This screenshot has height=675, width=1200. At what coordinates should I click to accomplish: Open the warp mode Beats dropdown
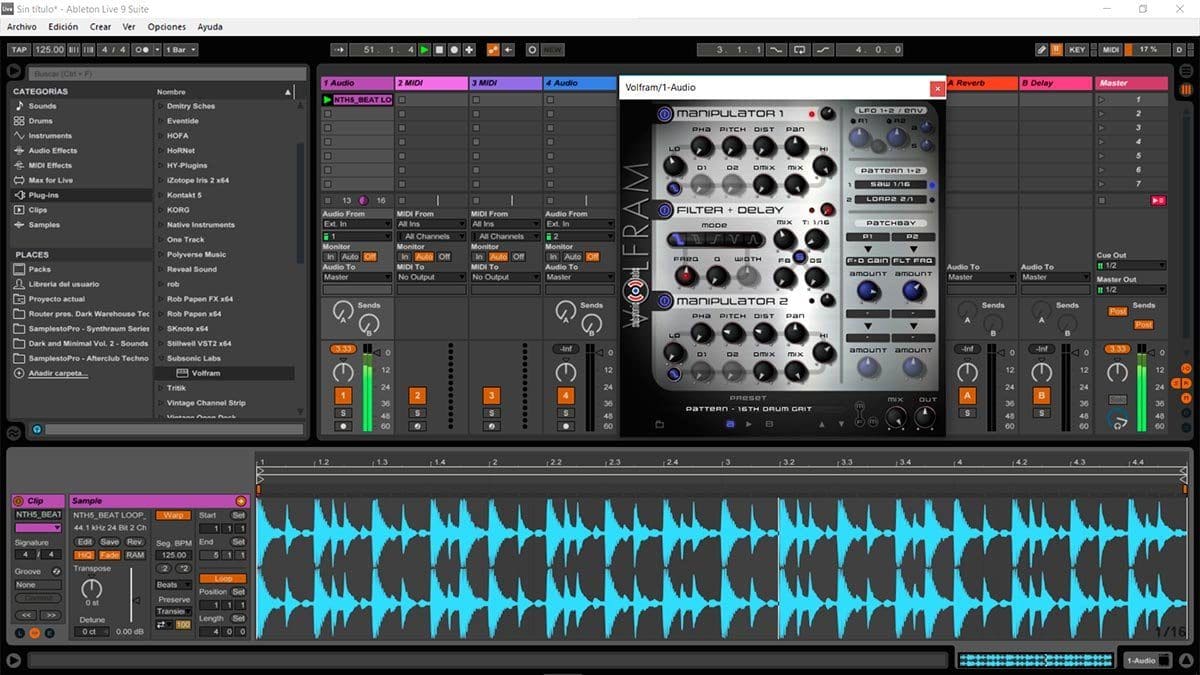click(x=173, y=585)
